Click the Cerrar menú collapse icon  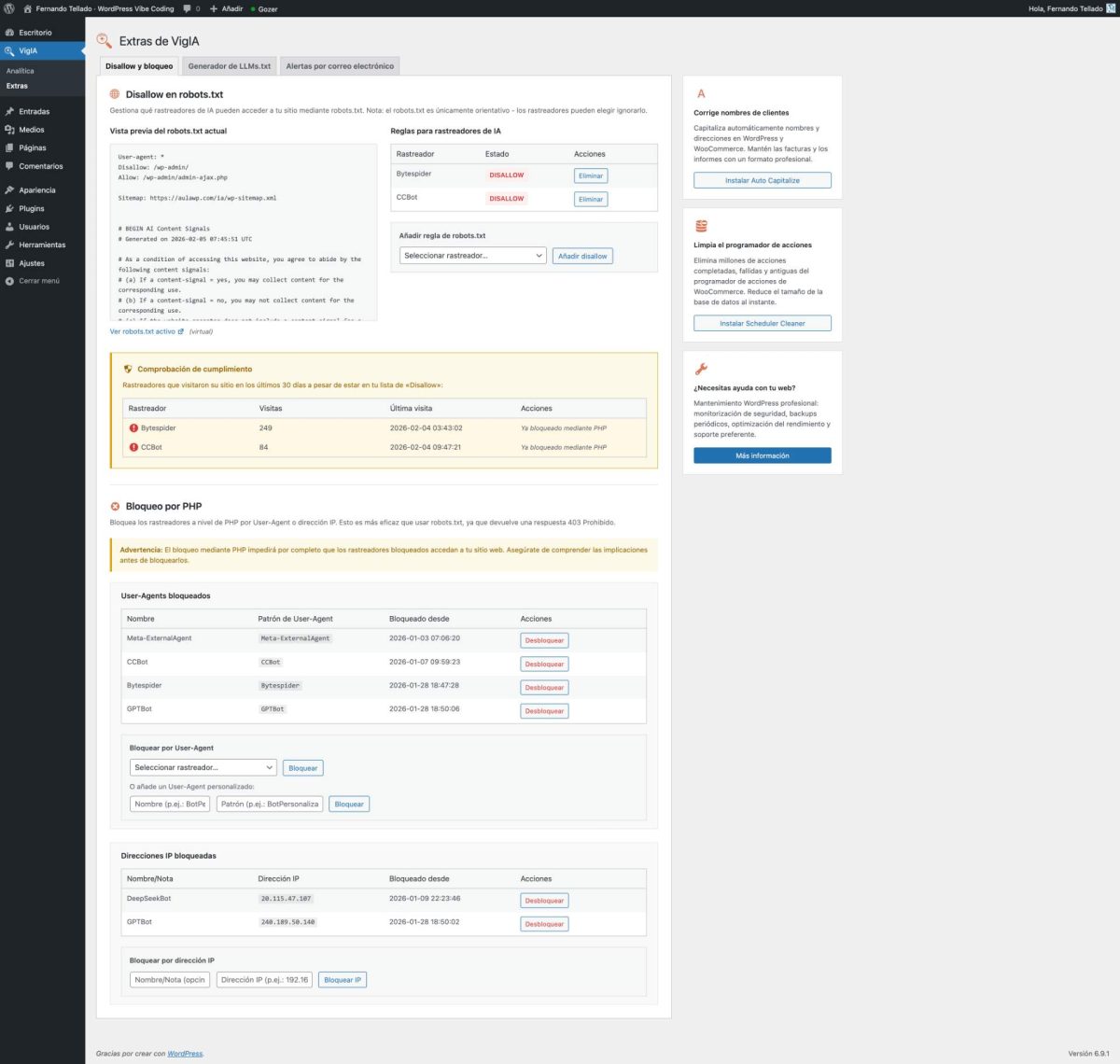click(x=9, y=281)
